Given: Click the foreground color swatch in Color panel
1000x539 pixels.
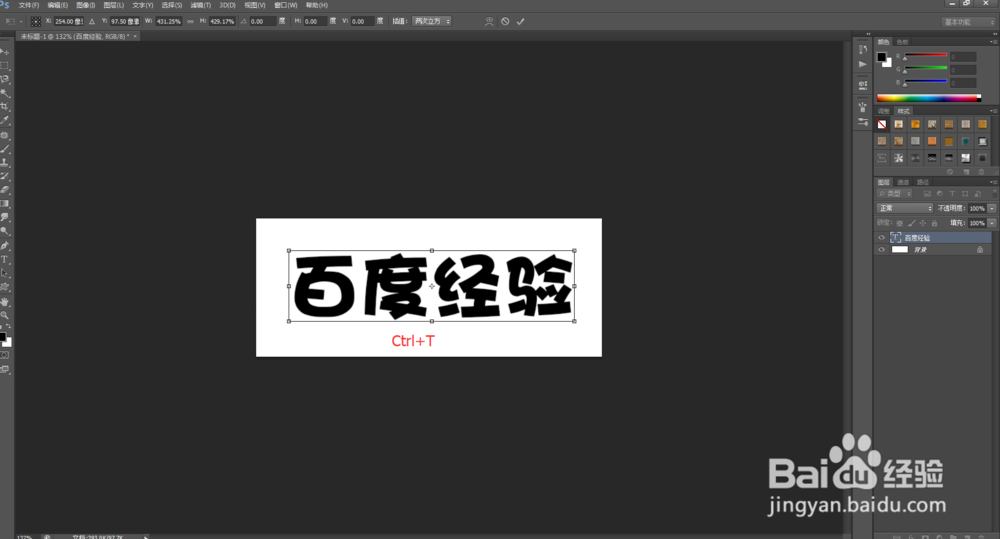Looking at the screenshot, I should 881,57.
